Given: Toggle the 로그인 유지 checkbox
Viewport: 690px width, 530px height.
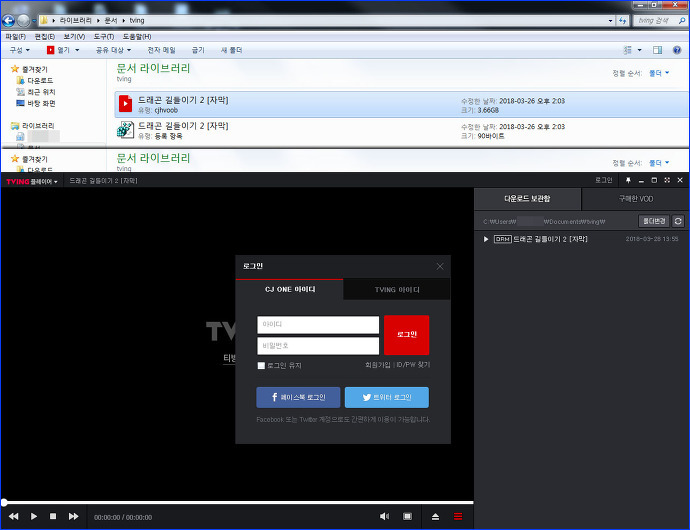Looking at the screenshot, I should coord(261,365).
